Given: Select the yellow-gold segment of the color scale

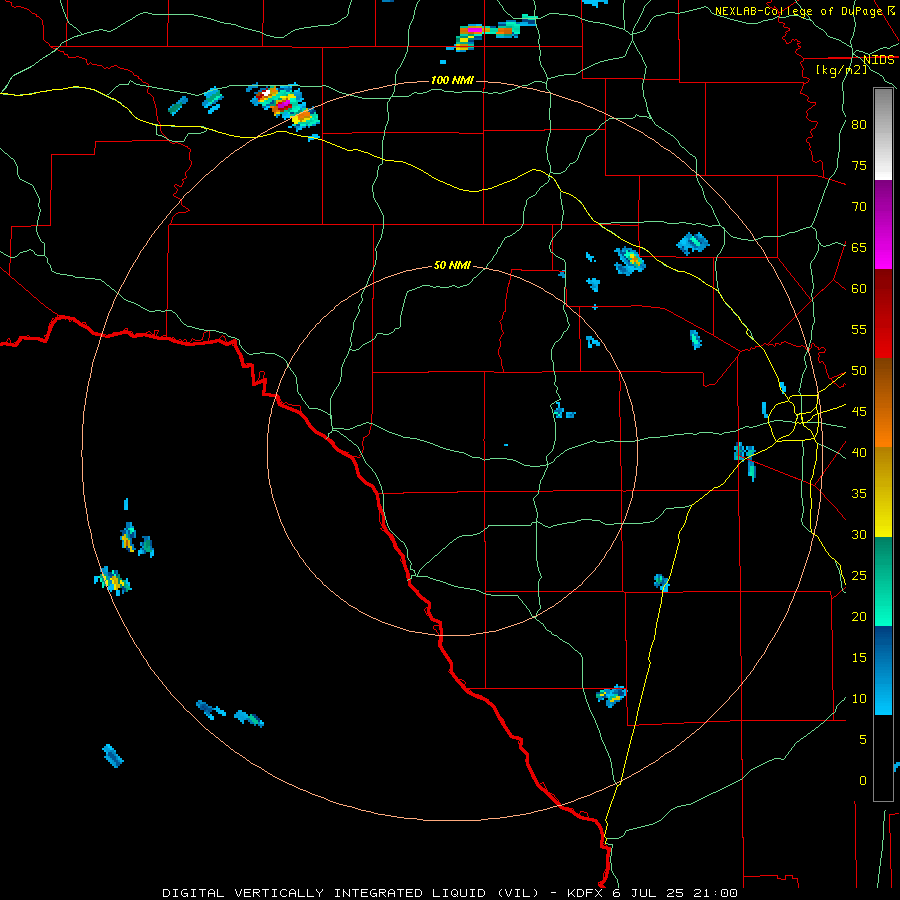Looking at the screenshot, I should coord(883,492).
